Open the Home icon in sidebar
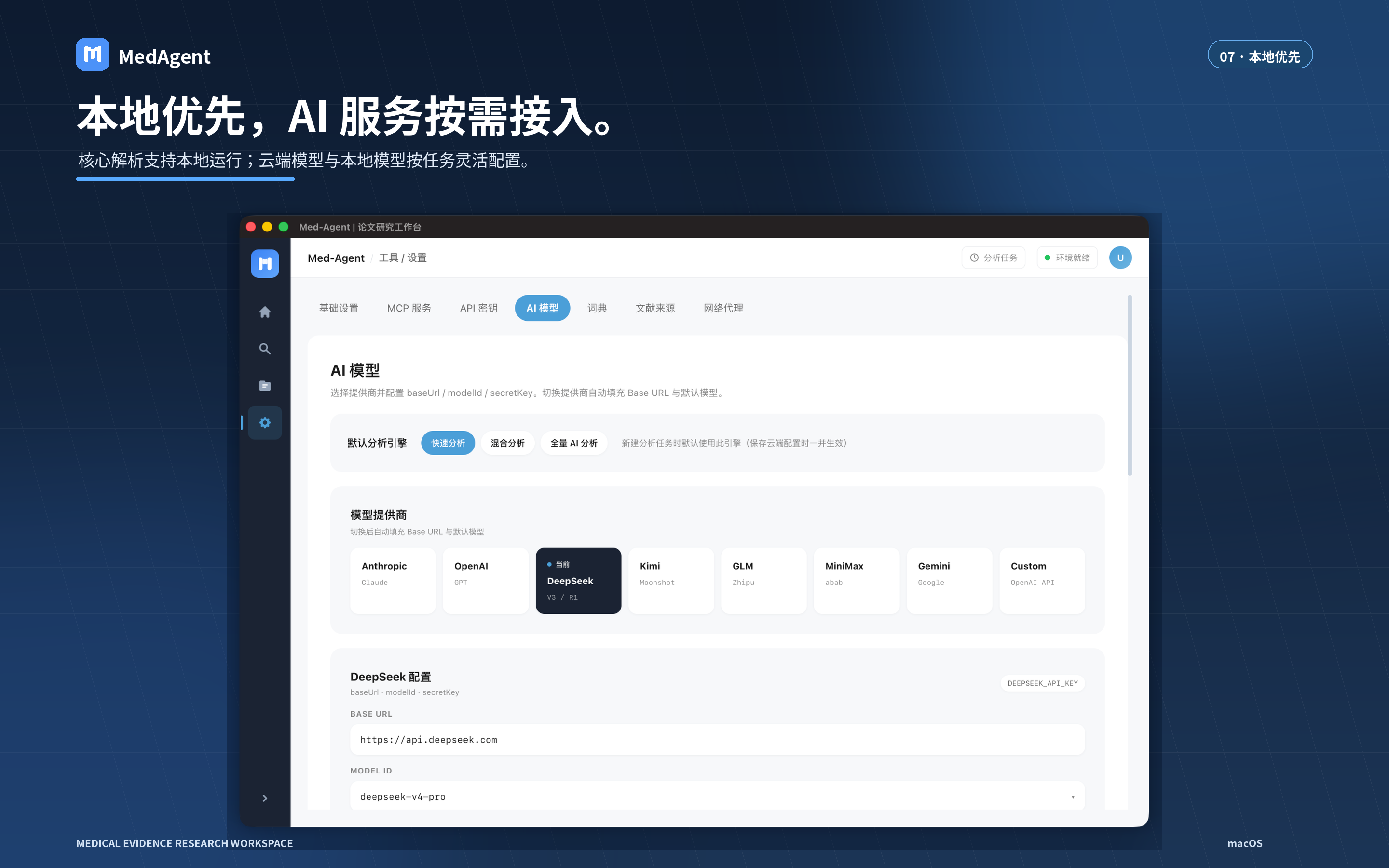 (x=265, y=312)
